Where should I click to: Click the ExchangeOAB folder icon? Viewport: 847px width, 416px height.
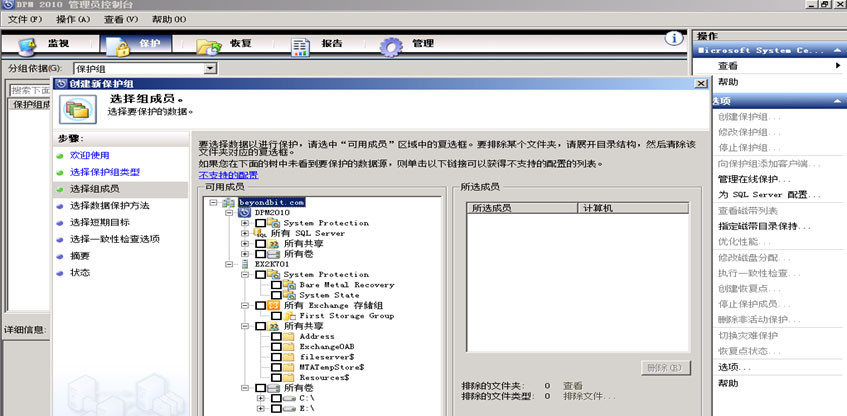(x=291, y=346)
